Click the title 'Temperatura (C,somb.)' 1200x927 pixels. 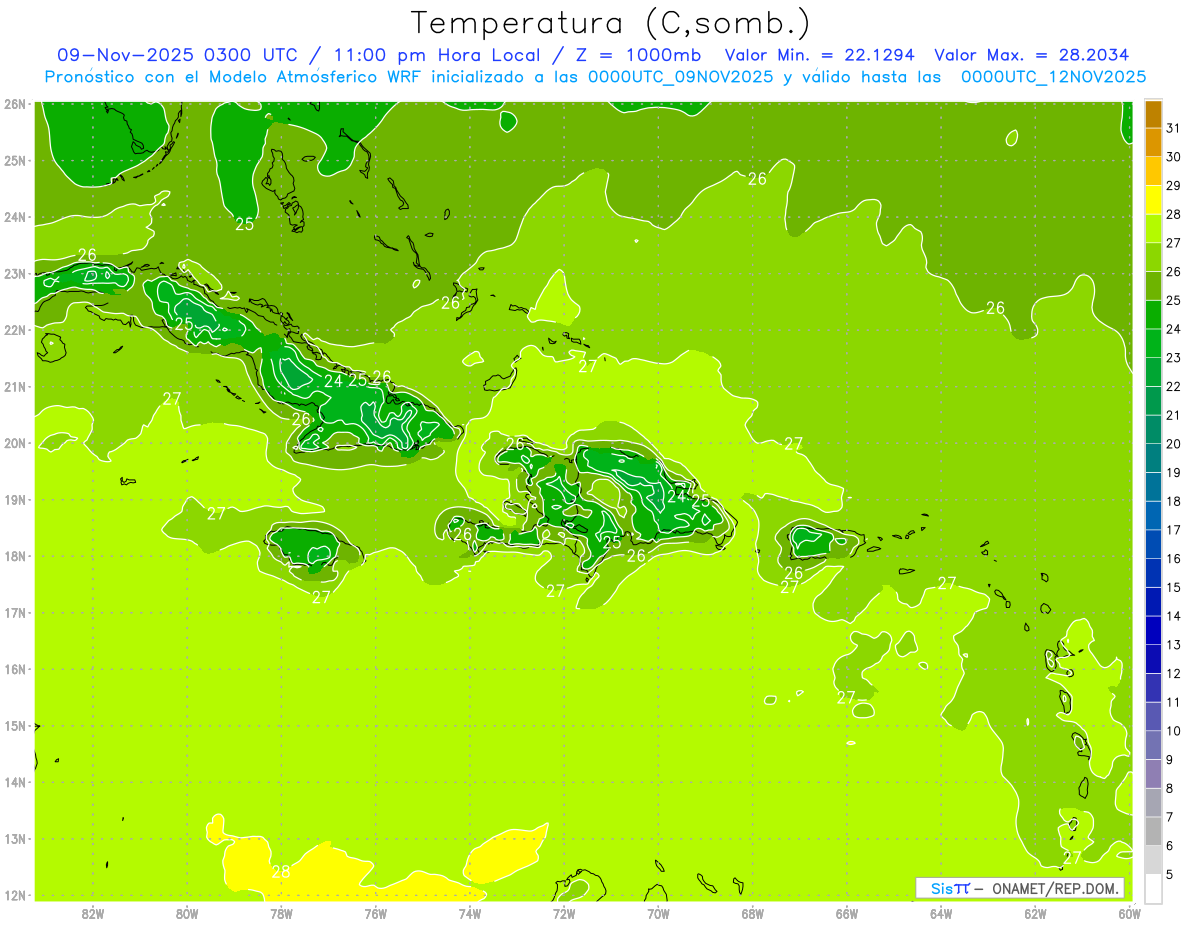tap(611, 23)
